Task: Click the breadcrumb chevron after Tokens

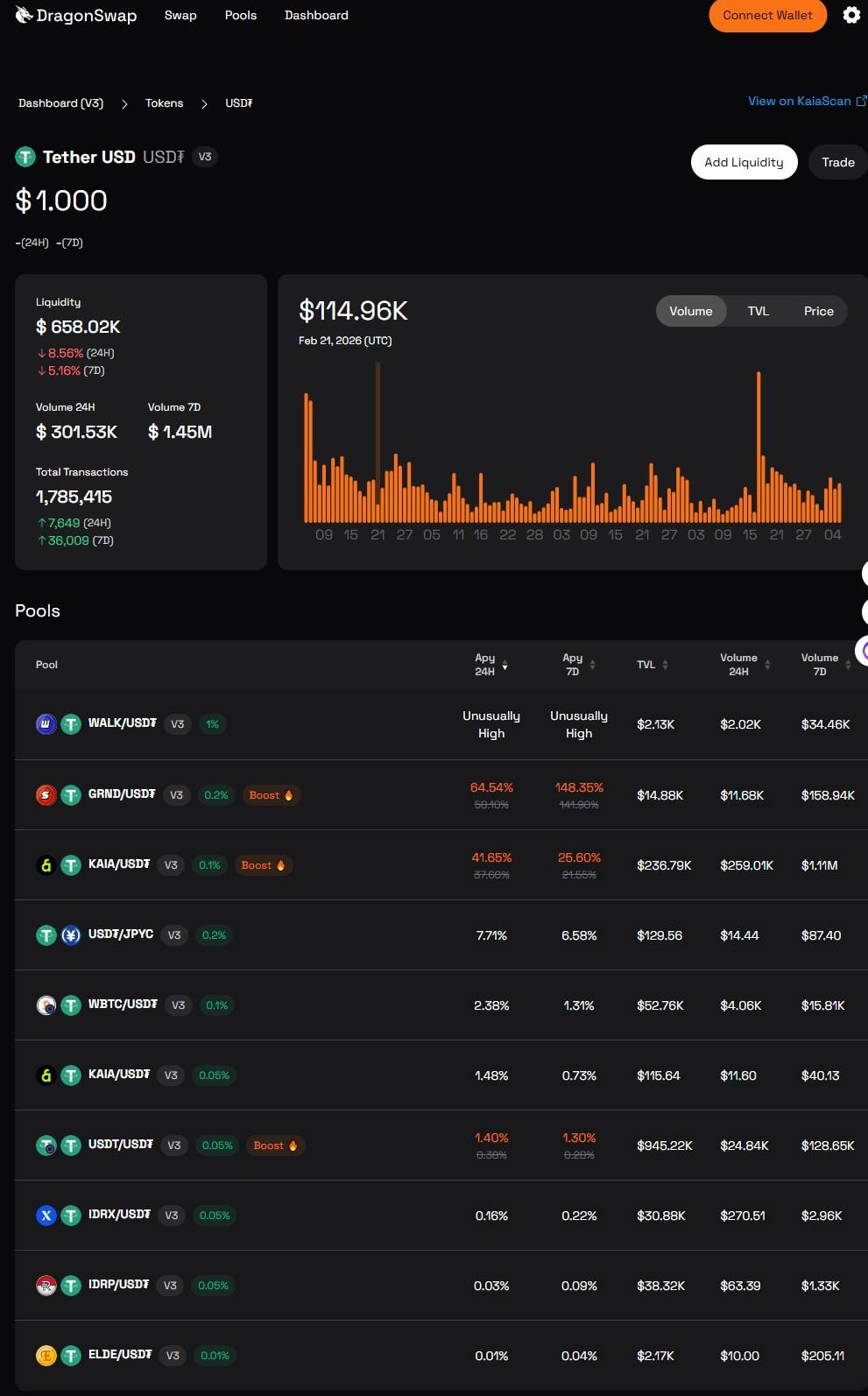Action: pos(204,103)
